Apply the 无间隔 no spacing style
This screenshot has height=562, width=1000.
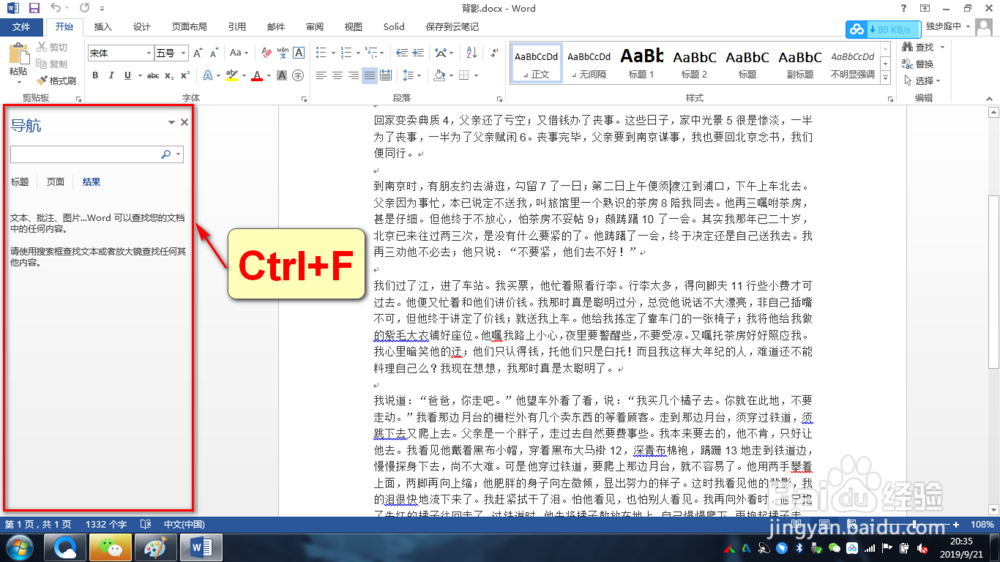pos(589,63)
